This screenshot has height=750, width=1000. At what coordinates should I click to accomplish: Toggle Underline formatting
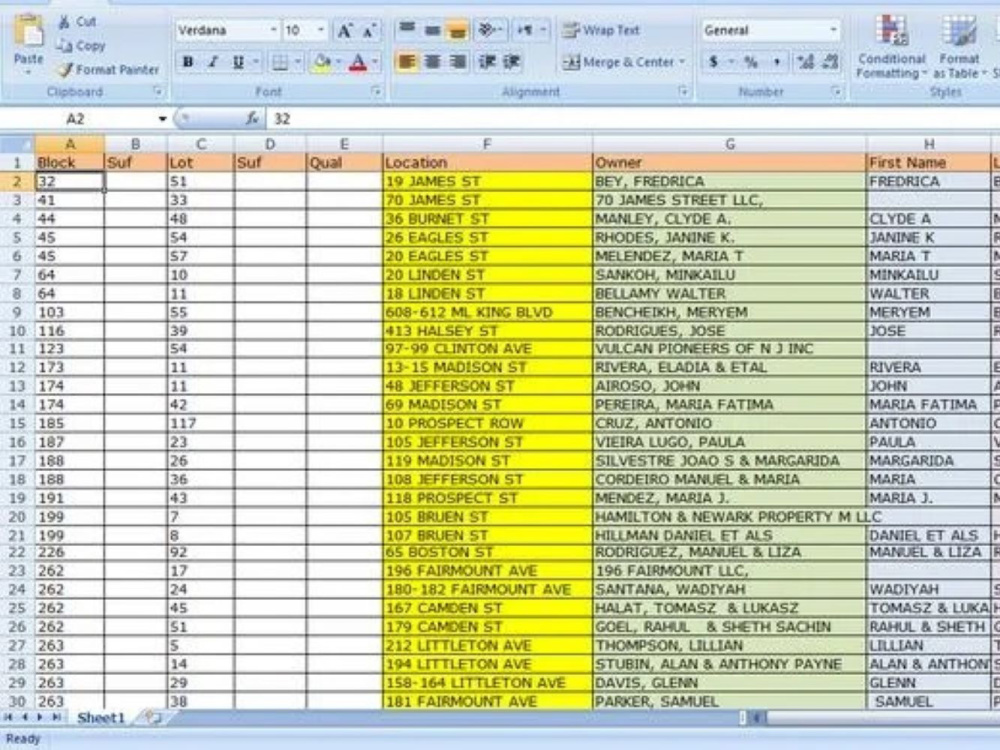tap(238, 62)
